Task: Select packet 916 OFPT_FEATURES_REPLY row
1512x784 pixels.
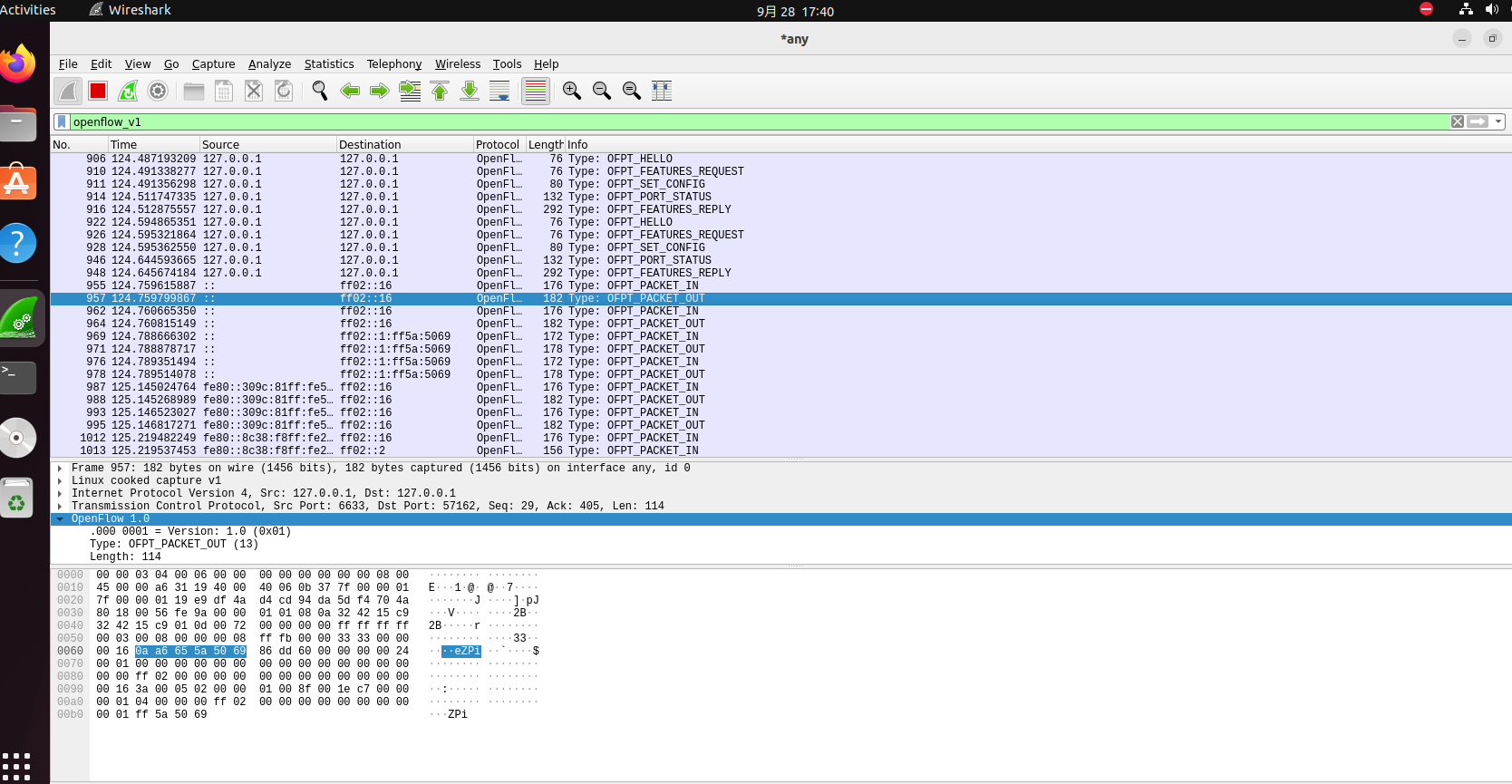Action: pos(780,209)
